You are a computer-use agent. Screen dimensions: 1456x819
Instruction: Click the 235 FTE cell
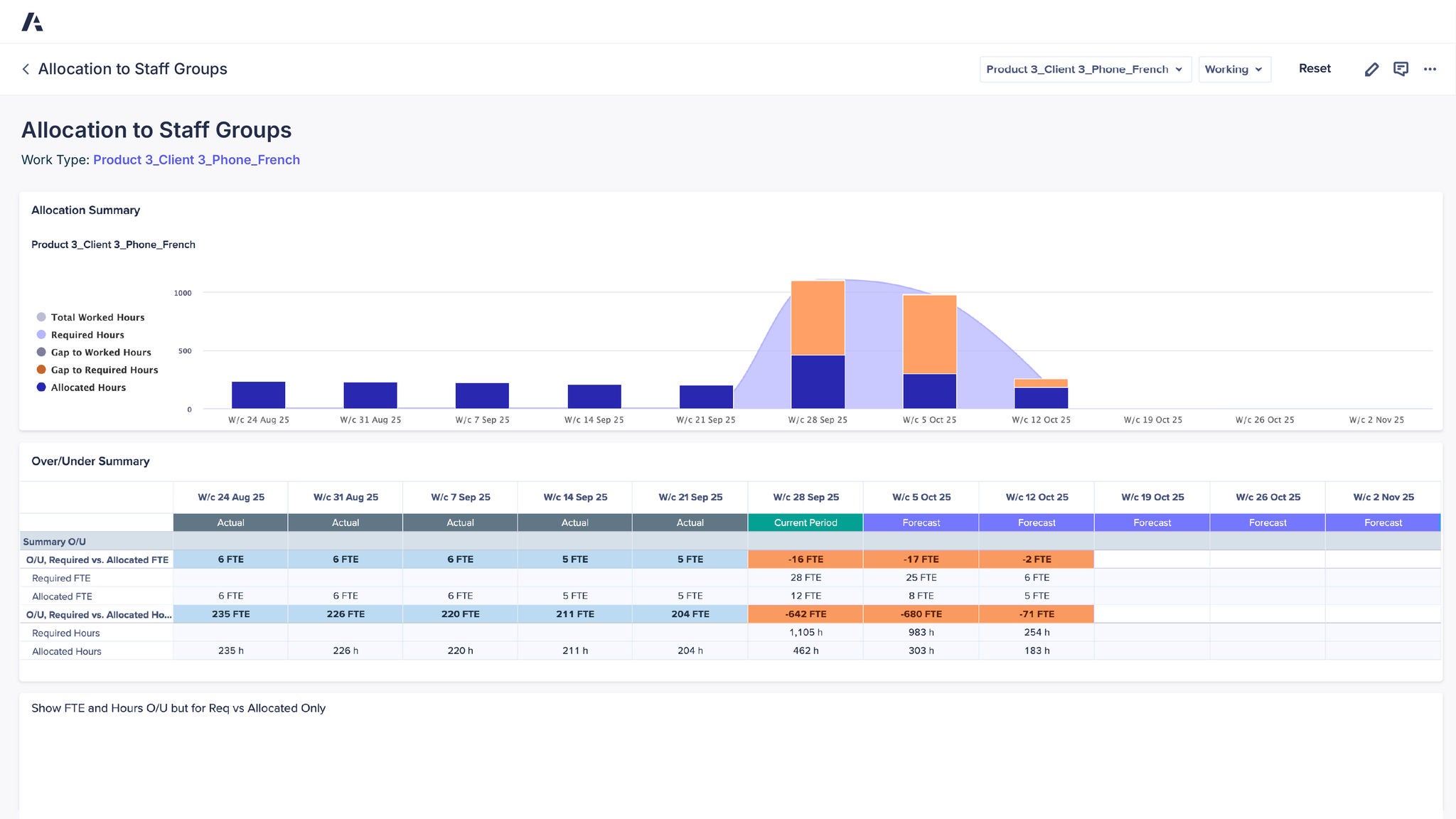click(x=231, y=614)
